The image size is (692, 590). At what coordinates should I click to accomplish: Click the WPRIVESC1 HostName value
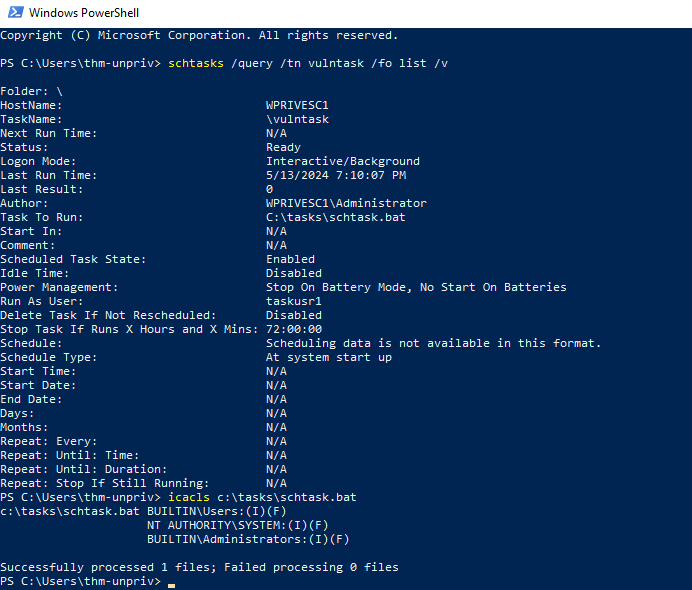[x=297, y=105]
